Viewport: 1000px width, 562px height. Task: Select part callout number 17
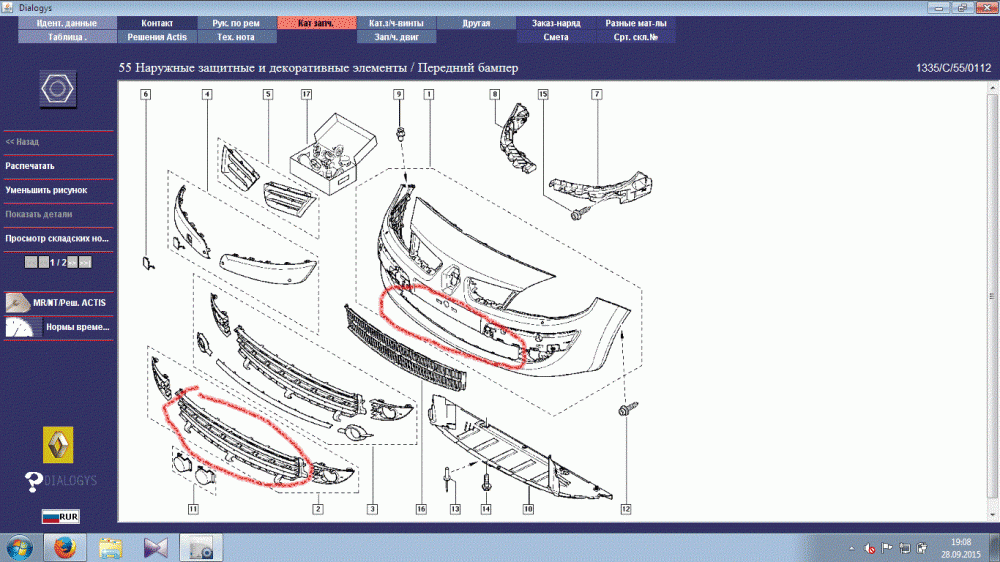point(306,94)
